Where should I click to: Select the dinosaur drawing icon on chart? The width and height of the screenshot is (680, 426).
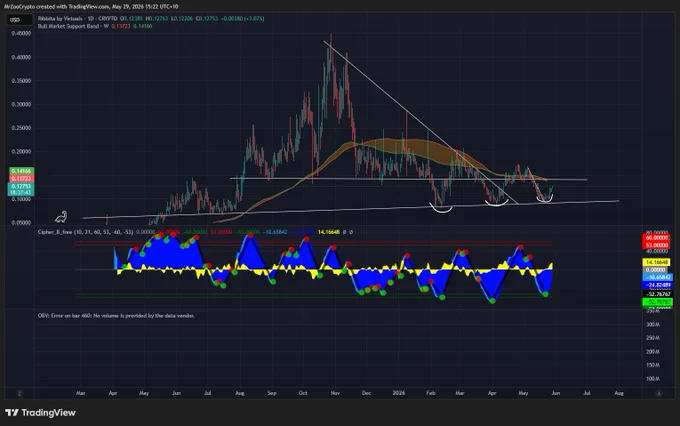(61, 216)
